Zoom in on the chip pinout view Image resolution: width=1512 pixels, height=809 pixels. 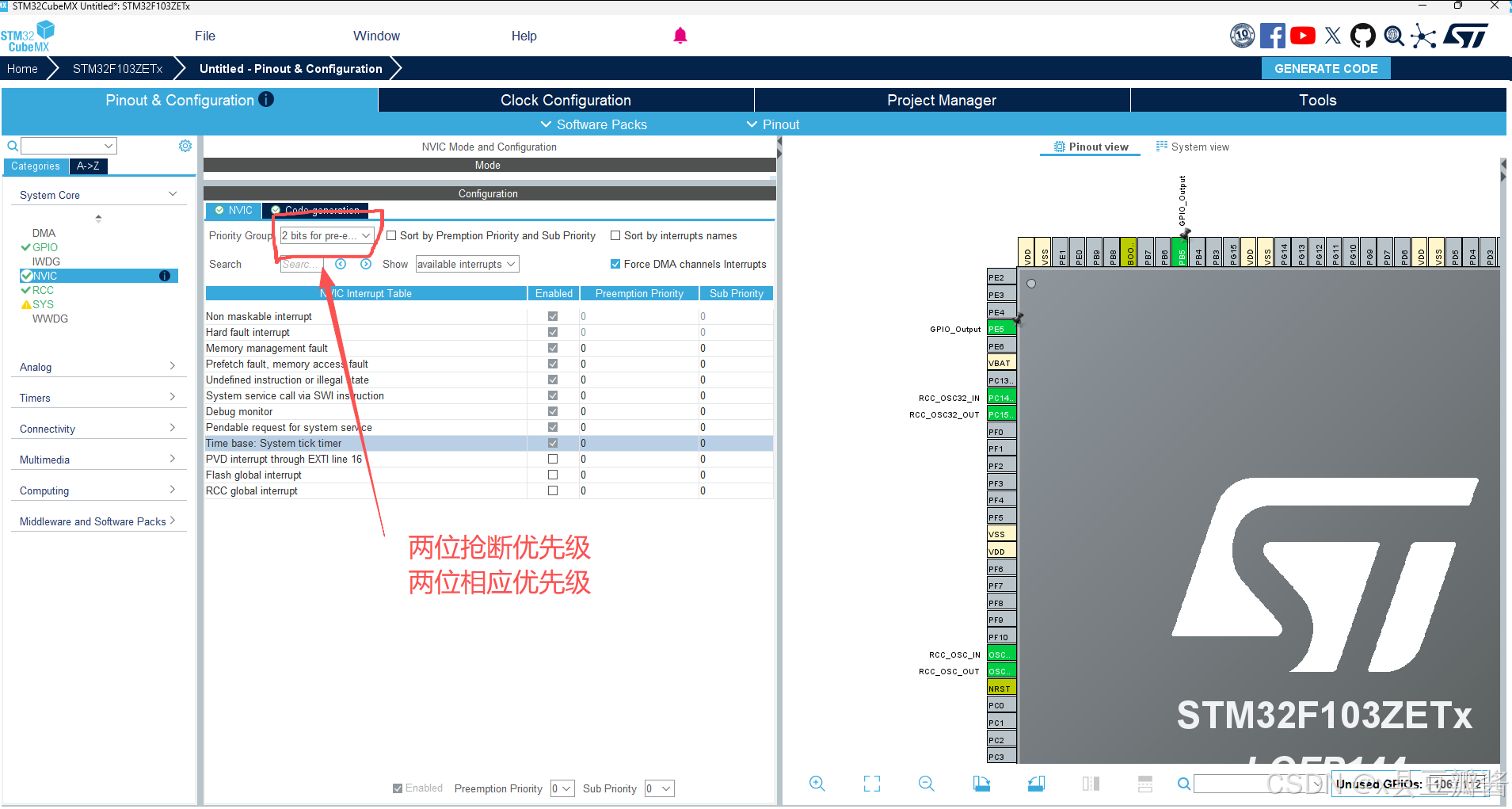click(817, 784)
